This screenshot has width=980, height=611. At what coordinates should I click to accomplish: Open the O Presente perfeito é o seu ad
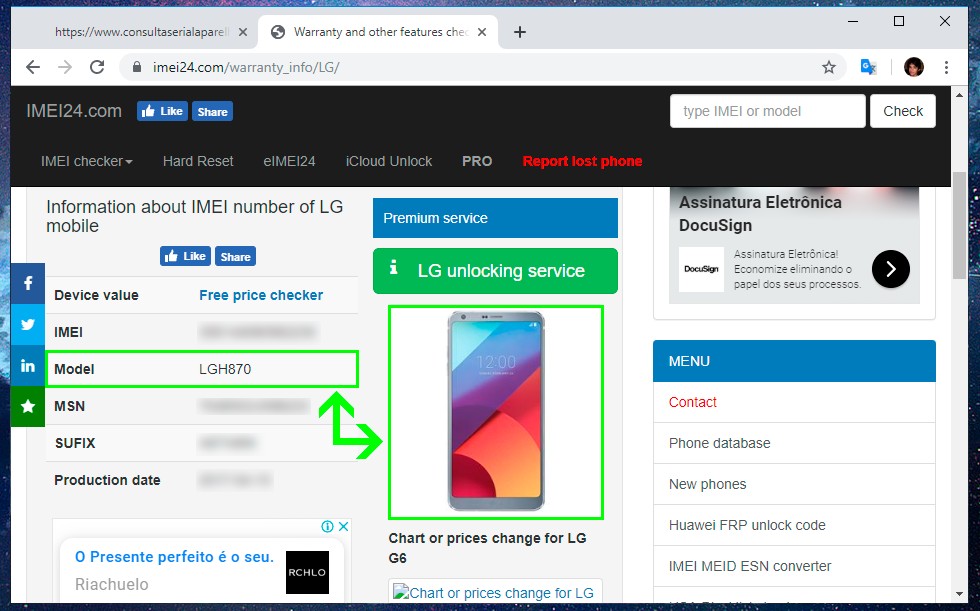pos(174,557)
